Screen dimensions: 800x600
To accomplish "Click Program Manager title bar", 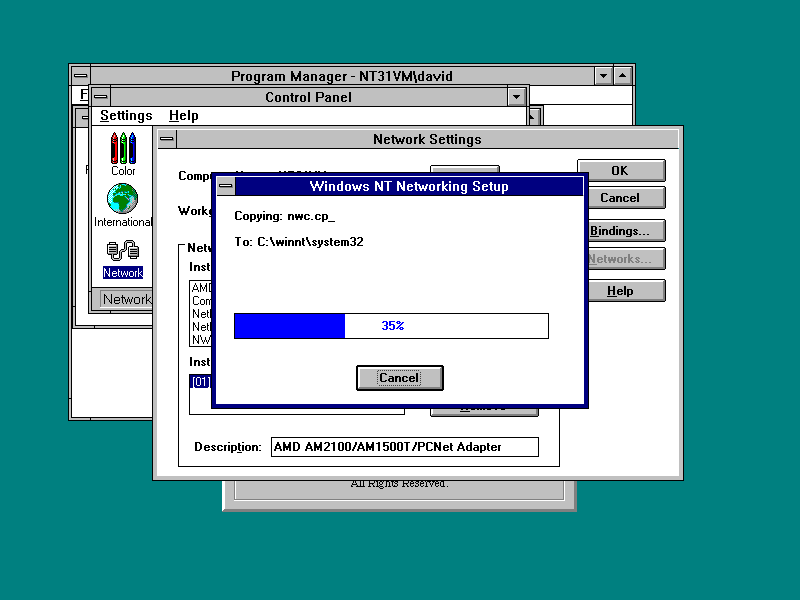I will 341,76.
